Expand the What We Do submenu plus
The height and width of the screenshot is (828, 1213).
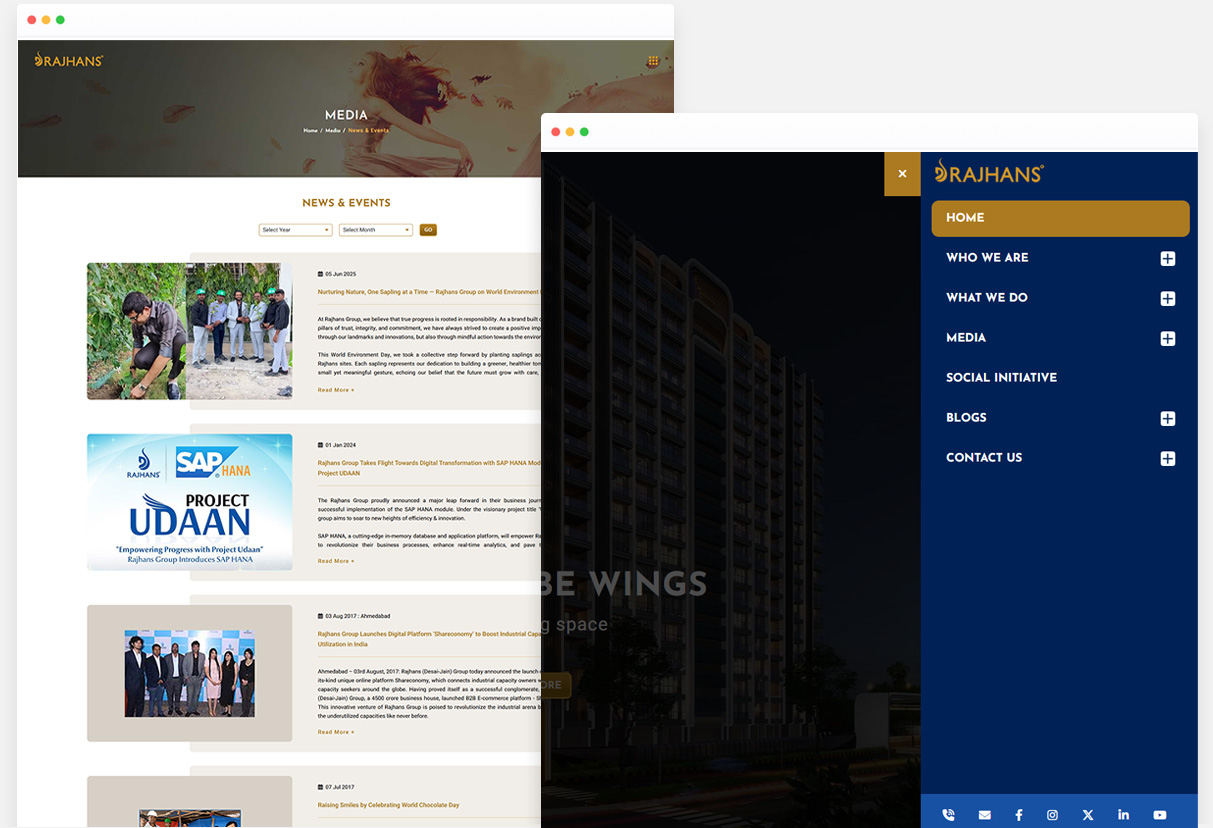point(1167,299)
